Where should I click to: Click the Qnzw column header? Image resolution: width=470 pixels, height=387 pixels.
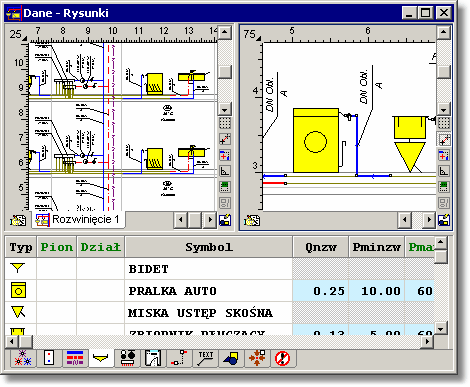pos(321,247)
